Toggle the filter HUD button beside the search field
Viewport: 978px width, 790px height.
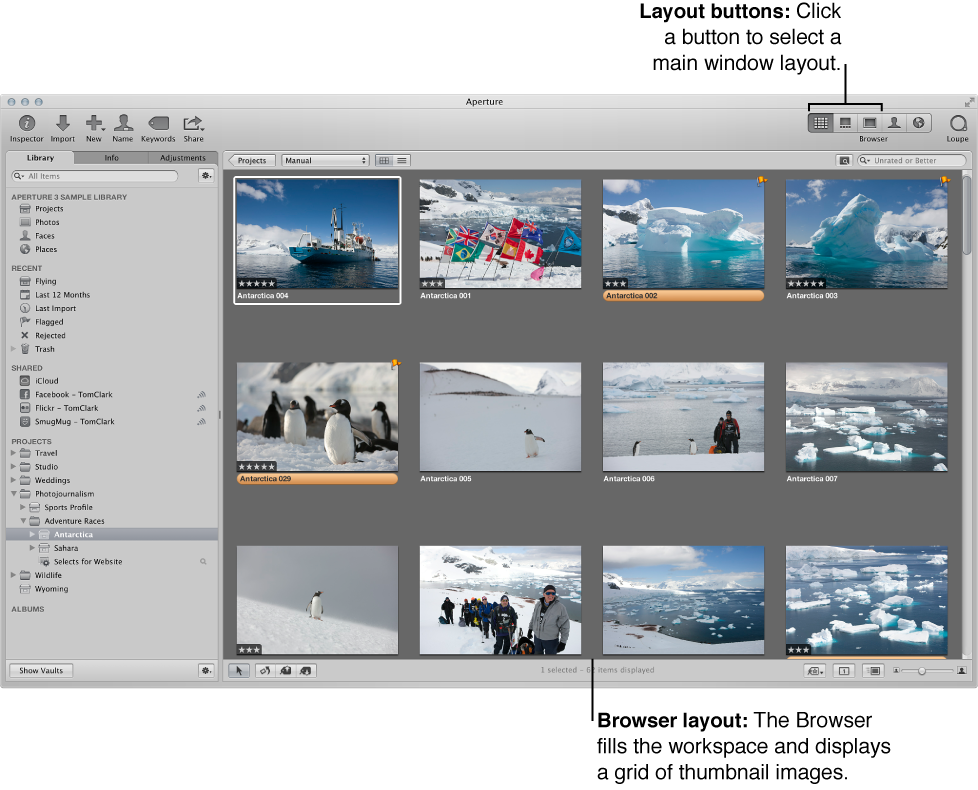coord(845,160)
